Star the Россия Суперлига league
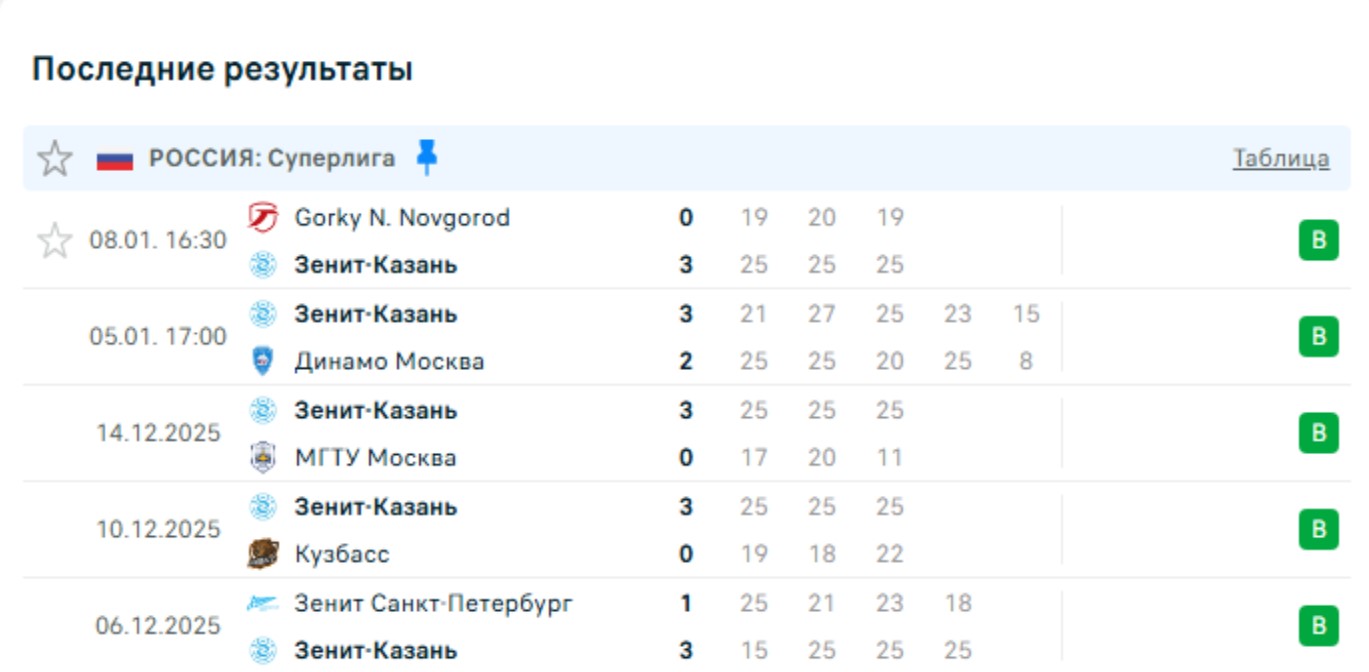Viewport: 1369px width, 672px height. pyautogui.click(x=55, y=158)
